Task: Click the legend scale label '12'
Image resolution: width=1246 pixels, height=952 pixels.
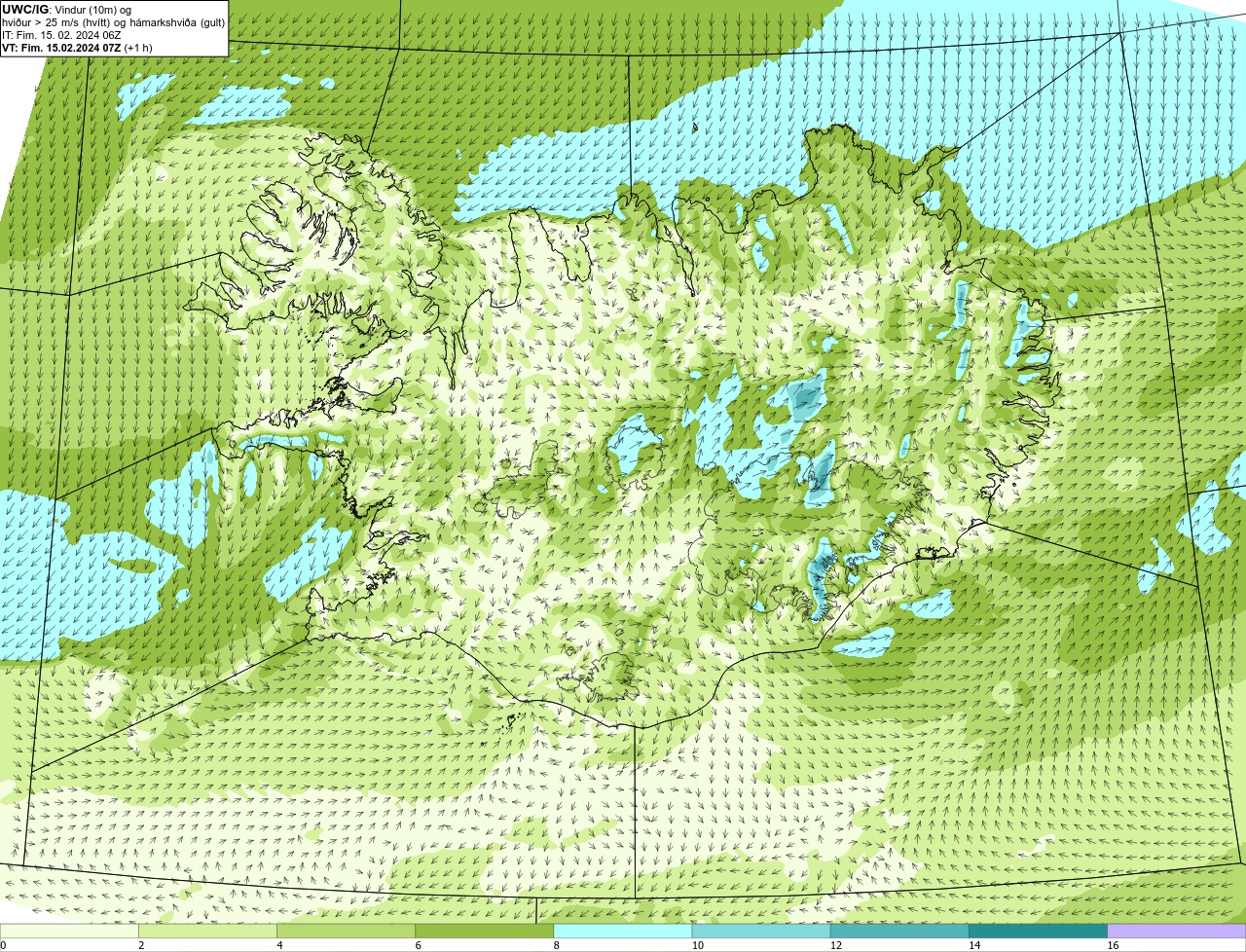Action: click(836, 945)
